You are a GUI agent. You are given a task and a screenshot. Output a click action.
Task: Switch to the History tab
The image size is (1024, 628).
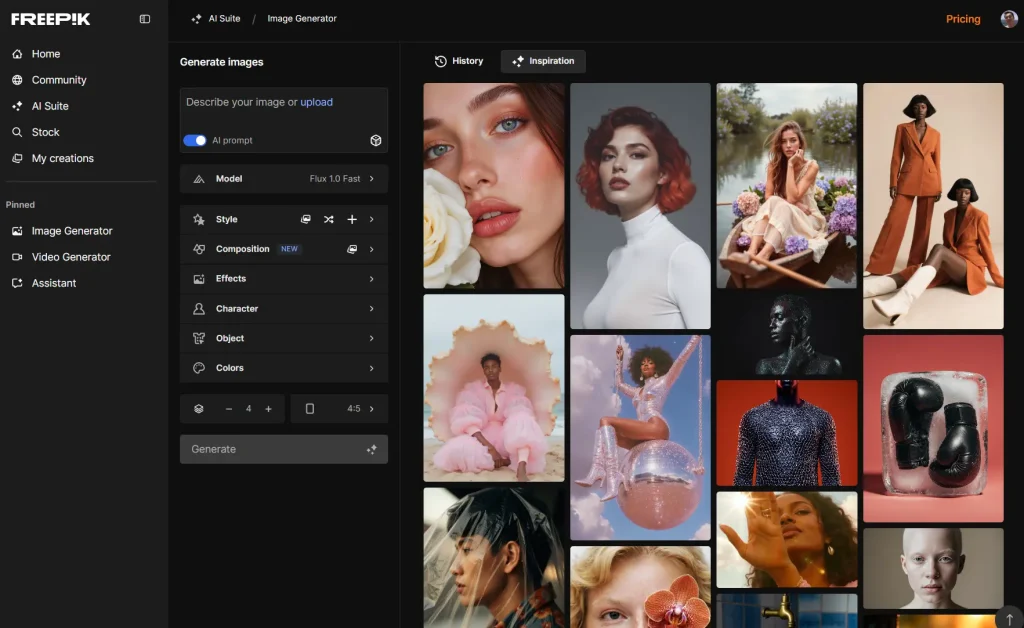coord(459,61)
